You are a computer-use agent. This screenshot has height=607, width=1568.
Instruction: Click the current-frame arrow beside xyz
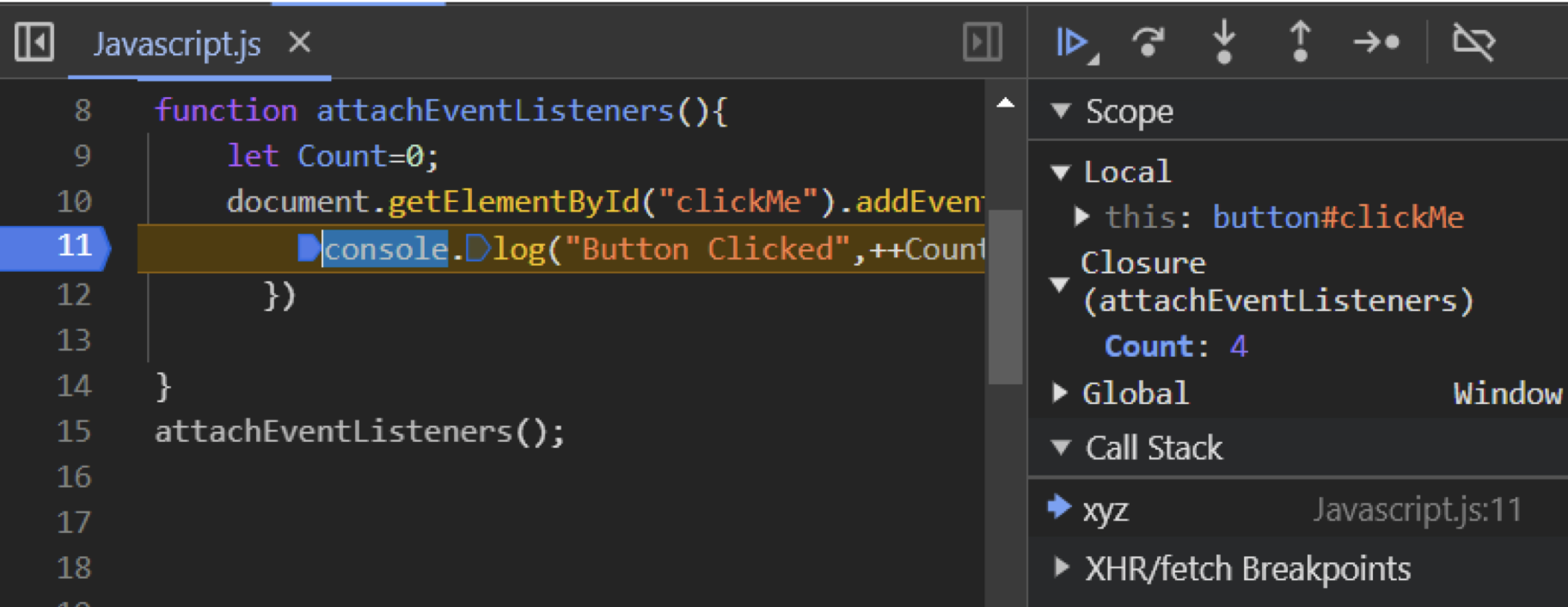[x=1059, y=507]
